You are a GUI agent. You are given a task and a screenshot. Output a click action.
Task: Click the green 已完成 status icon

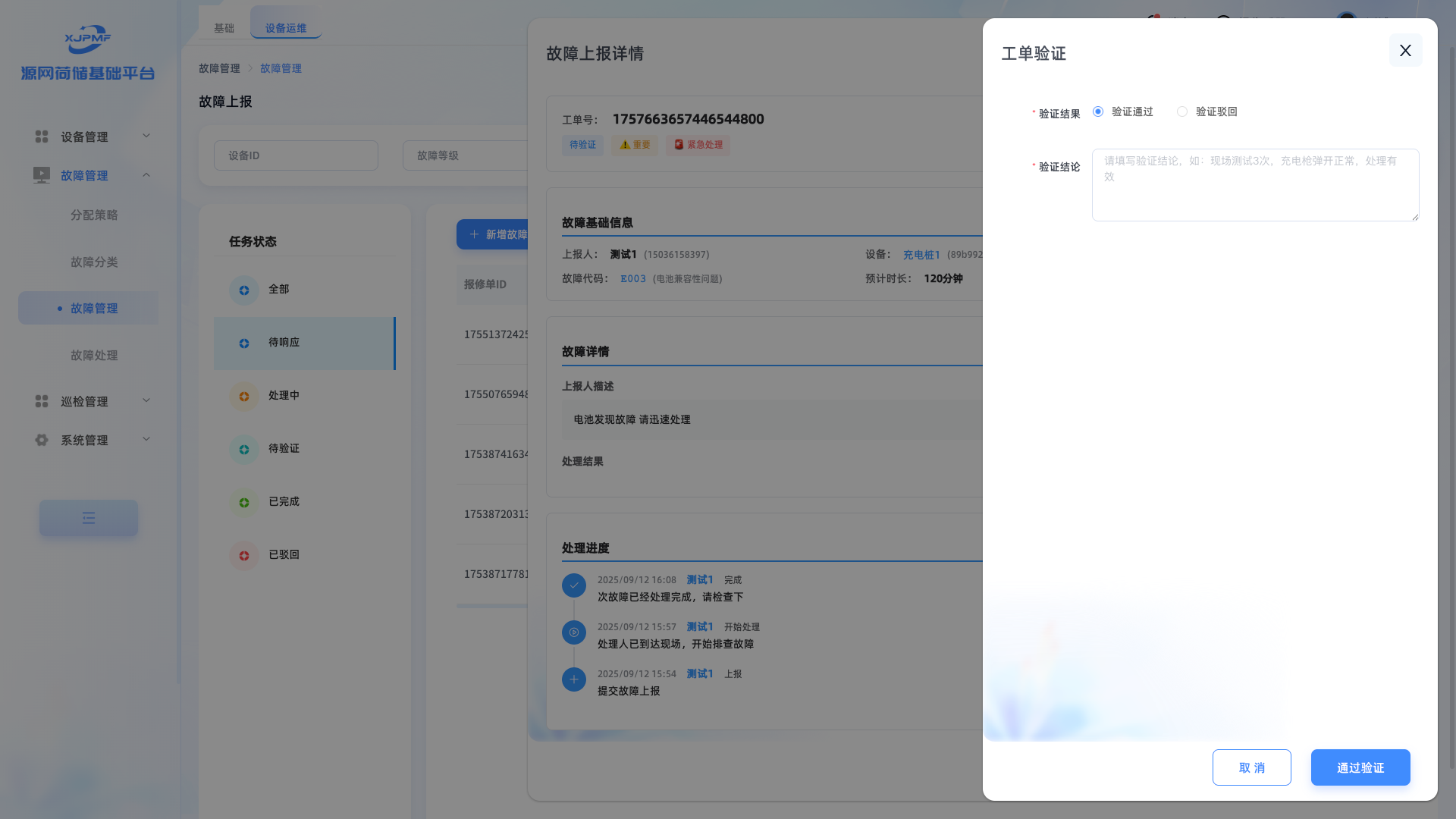tap(244, 503)
